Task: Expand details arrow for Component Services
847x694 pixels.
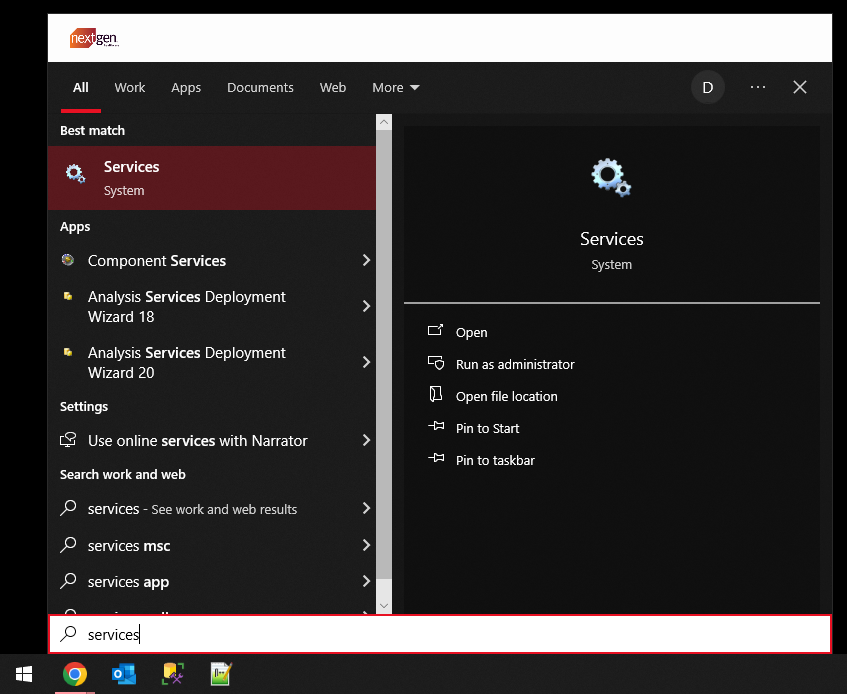Action: [366, 260]
